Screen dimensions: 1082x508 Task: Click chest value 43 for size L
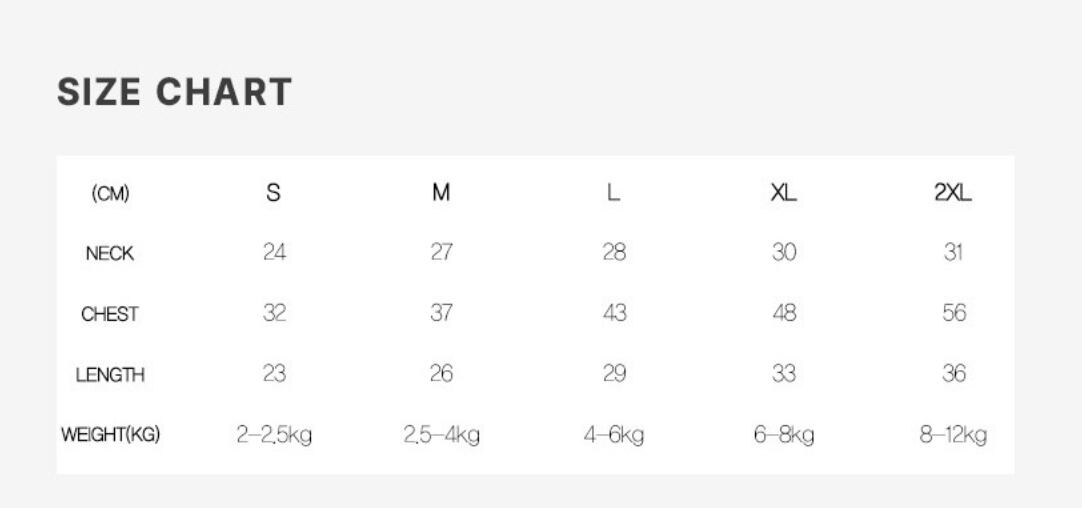[614, 313]
